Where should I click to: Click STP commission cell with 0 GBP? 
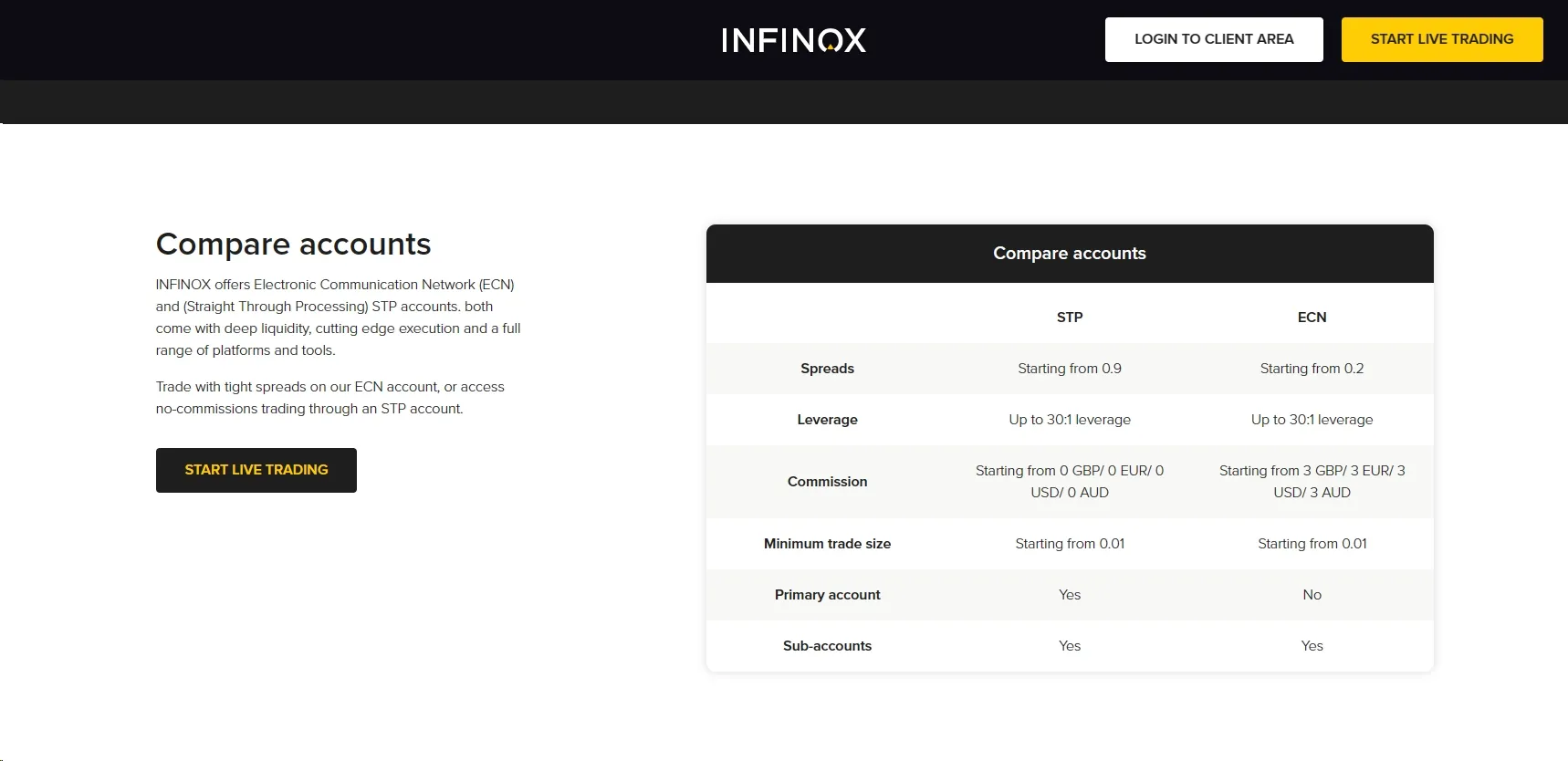click(1070, 482)
